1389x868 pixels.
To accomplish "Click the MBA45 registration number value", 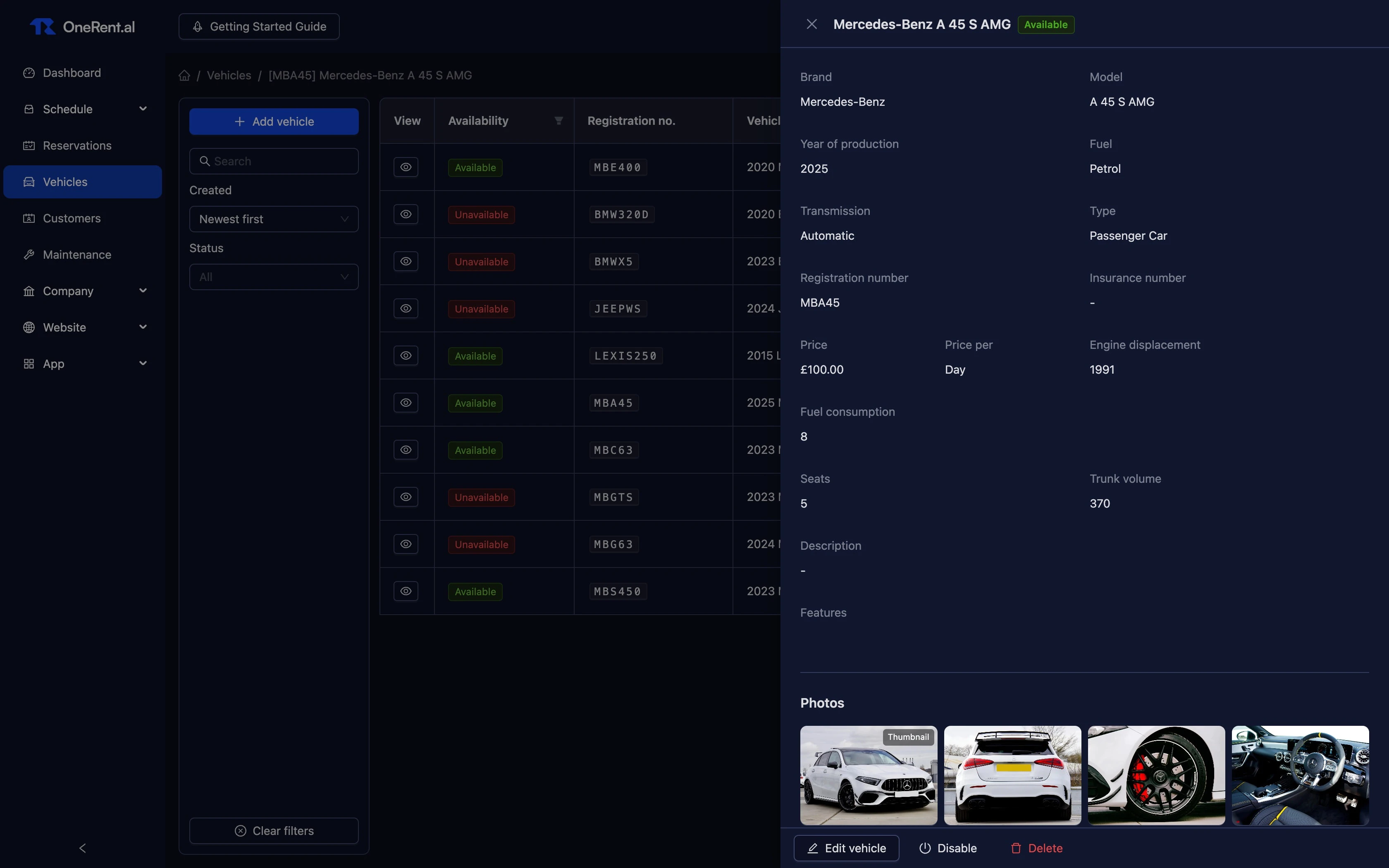I will pyautogui.click(x=820, y=303).
